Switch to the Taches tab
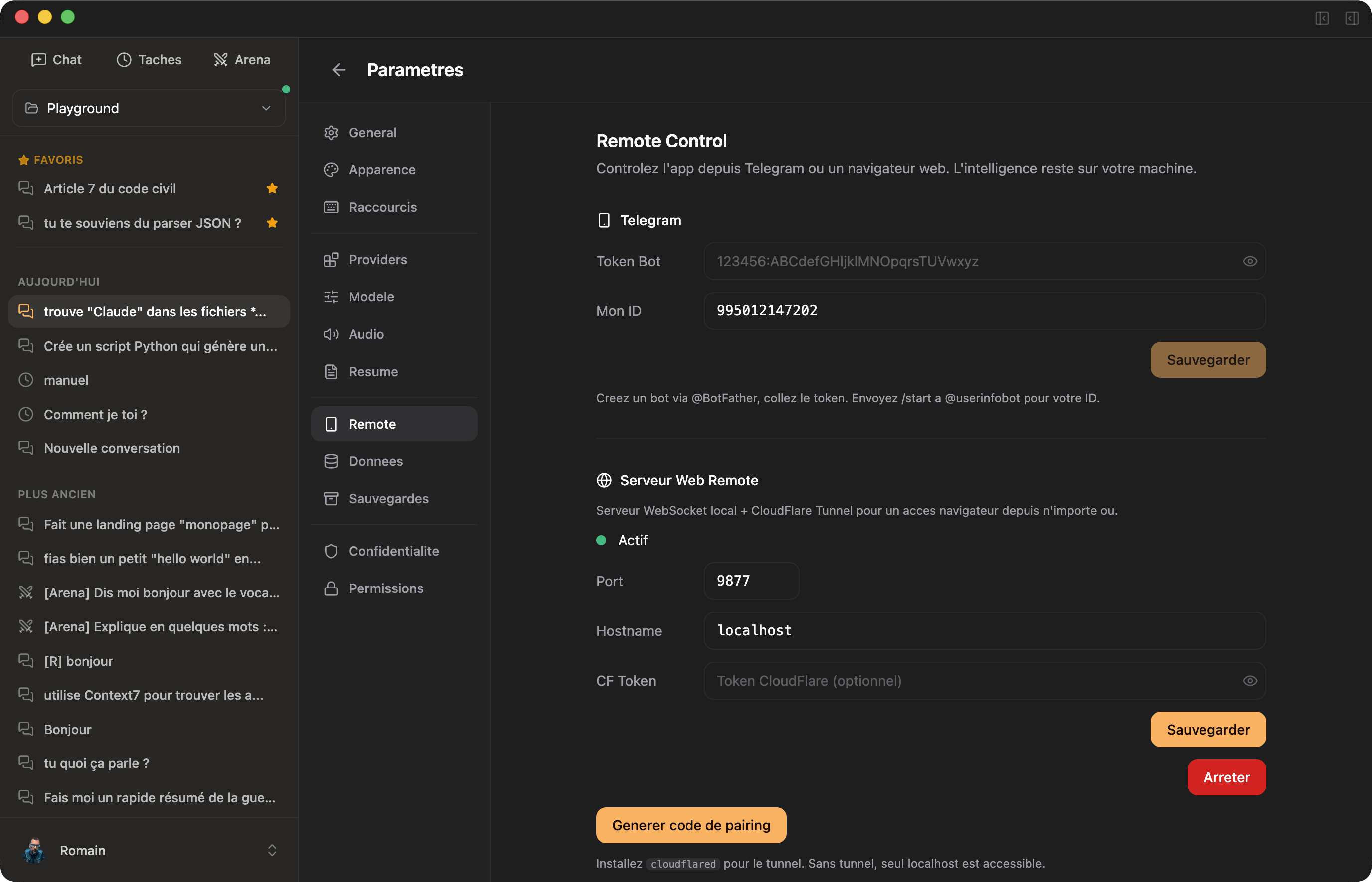 pos(149,59)
